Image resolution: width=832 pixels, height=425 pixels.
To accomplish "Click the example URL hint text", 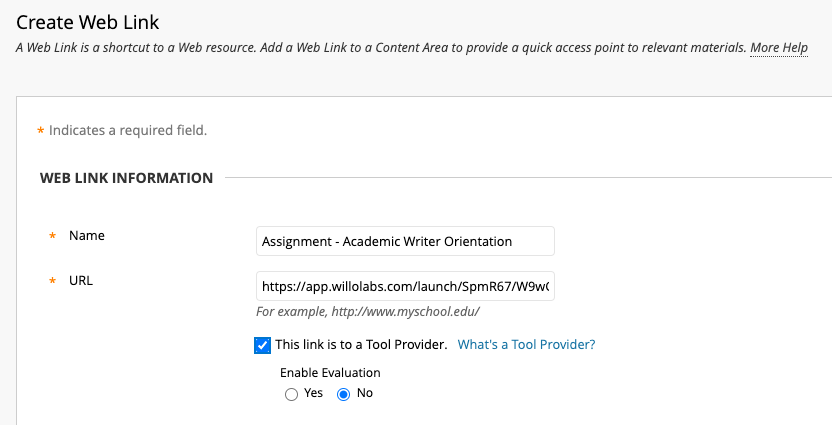I will coord(368,311).
